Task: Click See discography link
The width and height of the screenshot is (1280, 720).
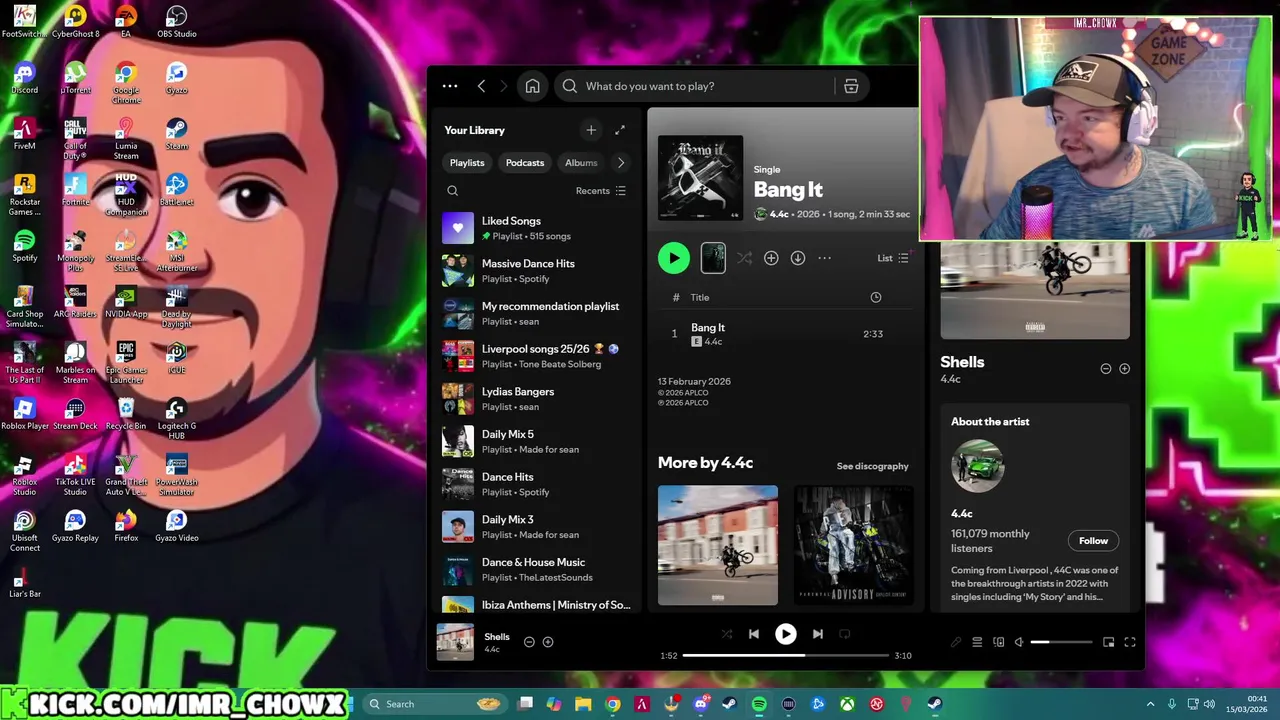Action: [873, 466]
